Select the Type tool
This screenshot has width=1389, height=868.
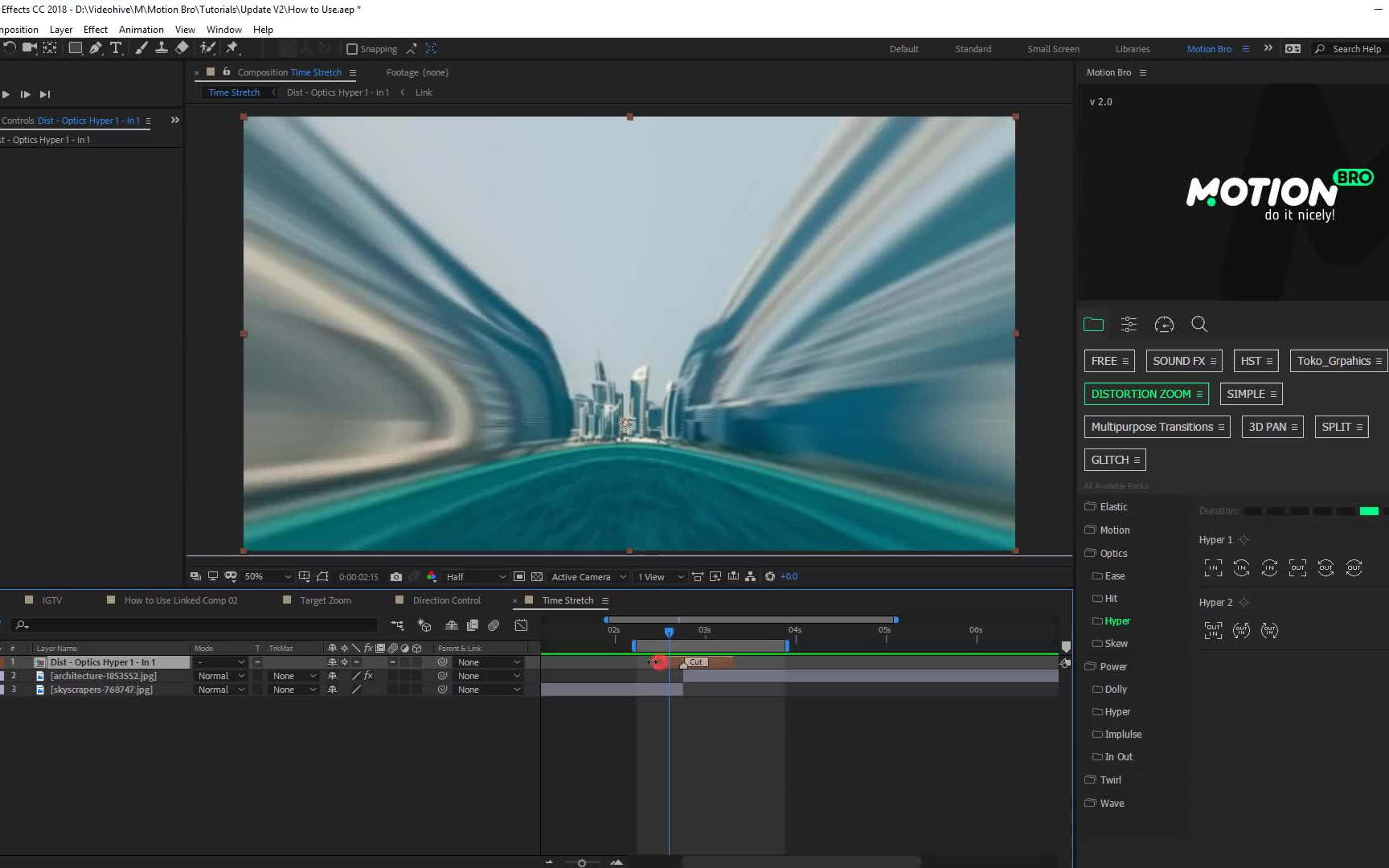(x=116, y=48)
